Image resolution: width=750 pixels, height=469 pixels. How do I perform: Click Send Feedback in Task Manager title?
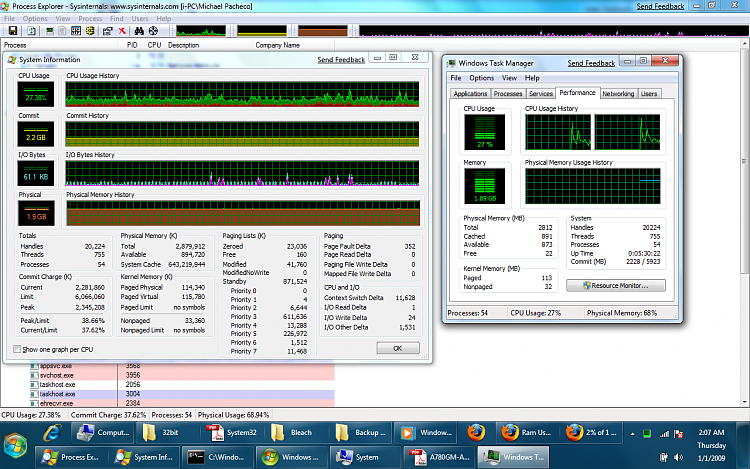coord(591,63)
